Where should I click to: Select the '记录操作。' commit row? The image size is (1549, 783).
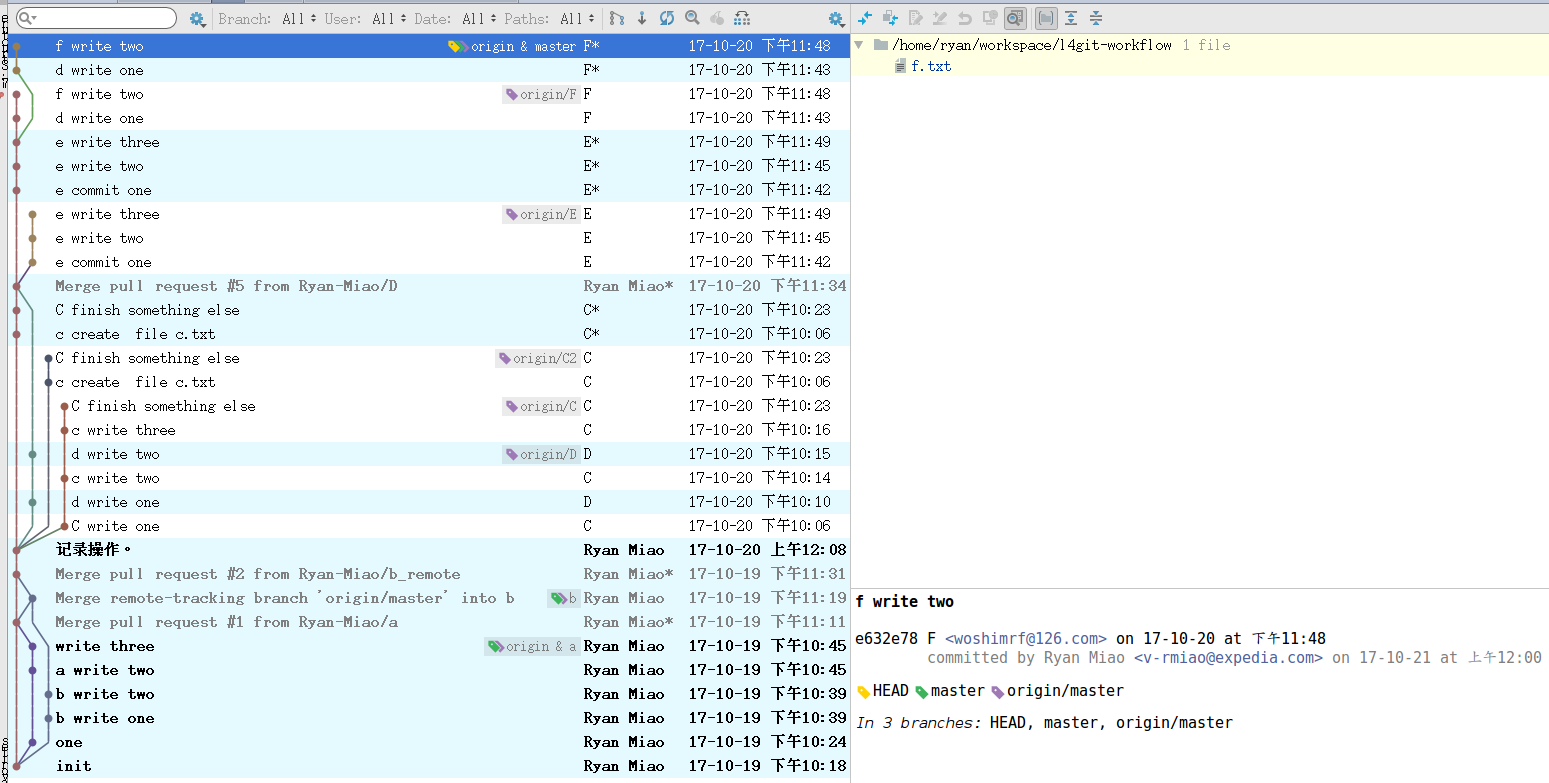click(429, 550)
